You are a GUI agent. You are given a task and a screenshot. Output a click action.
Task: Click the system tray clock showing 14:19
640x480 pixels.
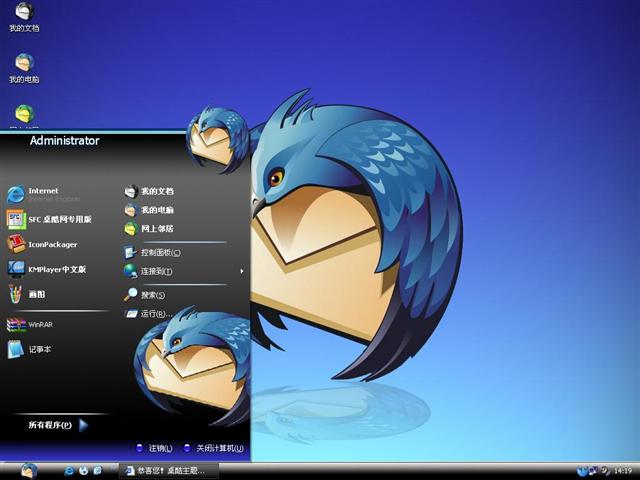pos(622,470)
